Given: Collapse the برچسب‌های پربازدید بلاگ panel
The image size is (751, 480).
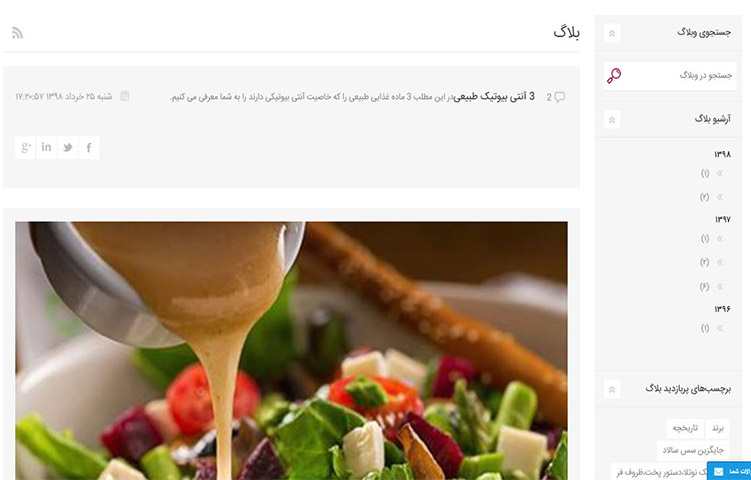Looking at the screenshot, I should click(x=612, y=389).
